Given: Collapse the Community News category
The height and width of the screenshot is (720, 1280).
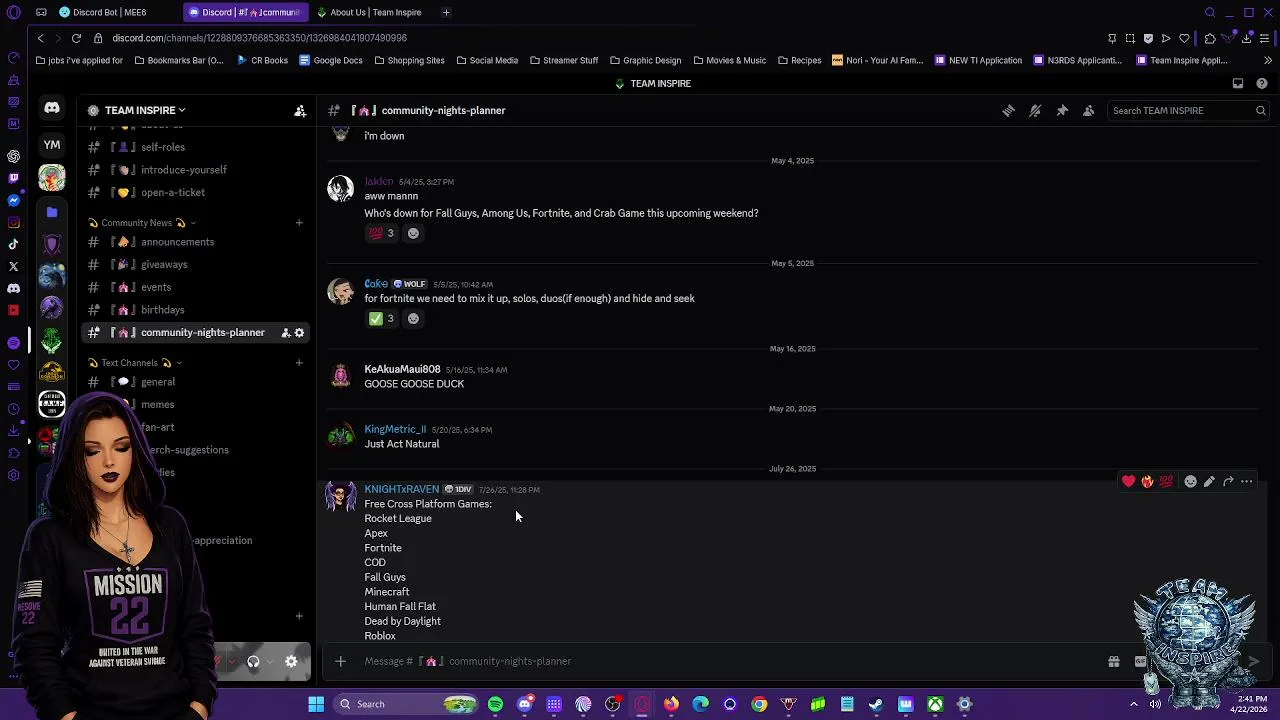Looking at the screenshot, I should [x=142, y=223].
